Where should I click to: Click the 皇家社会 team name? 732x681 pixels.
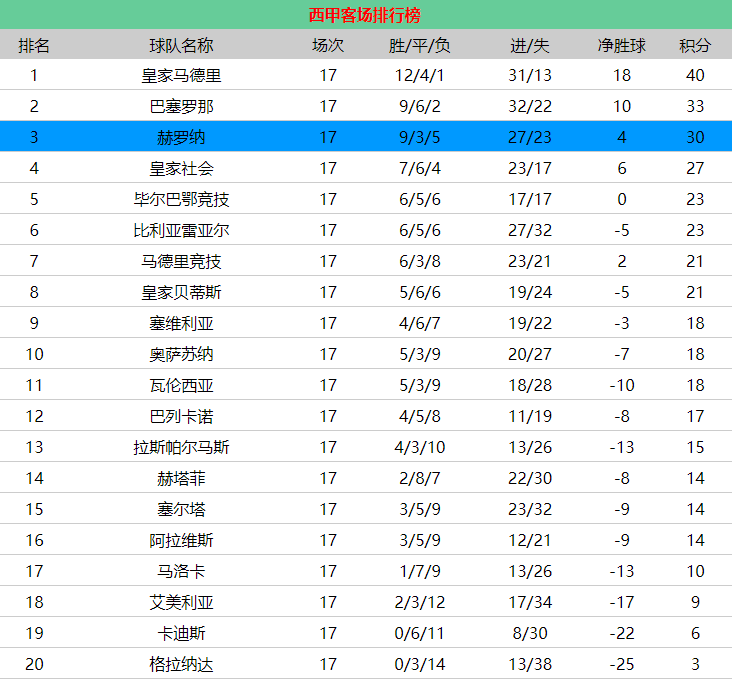181,169
